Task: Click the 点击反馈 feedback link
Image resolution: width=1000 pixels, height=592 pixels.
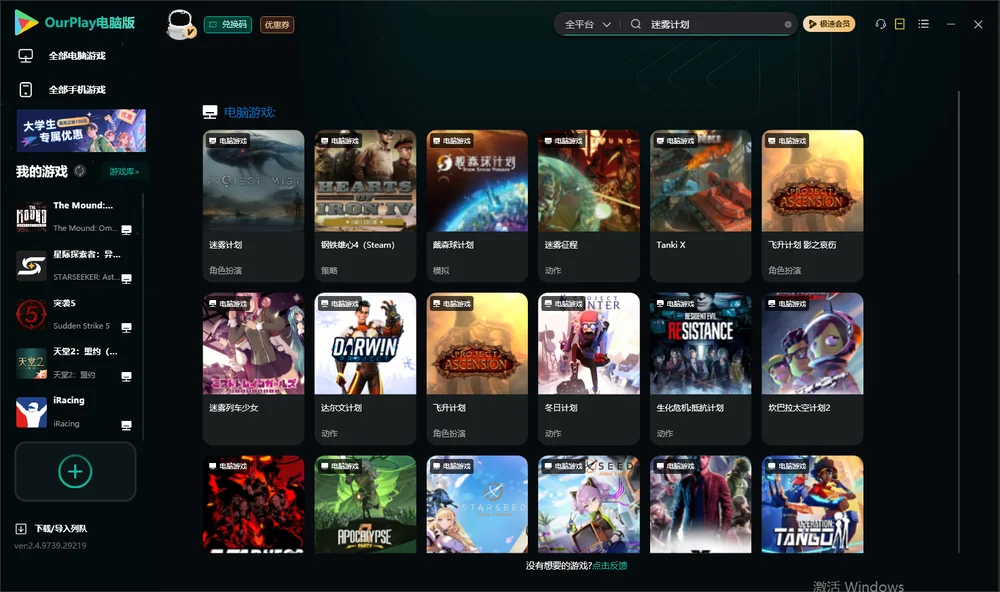Action: pyautogui.click(x=610, y=566)
